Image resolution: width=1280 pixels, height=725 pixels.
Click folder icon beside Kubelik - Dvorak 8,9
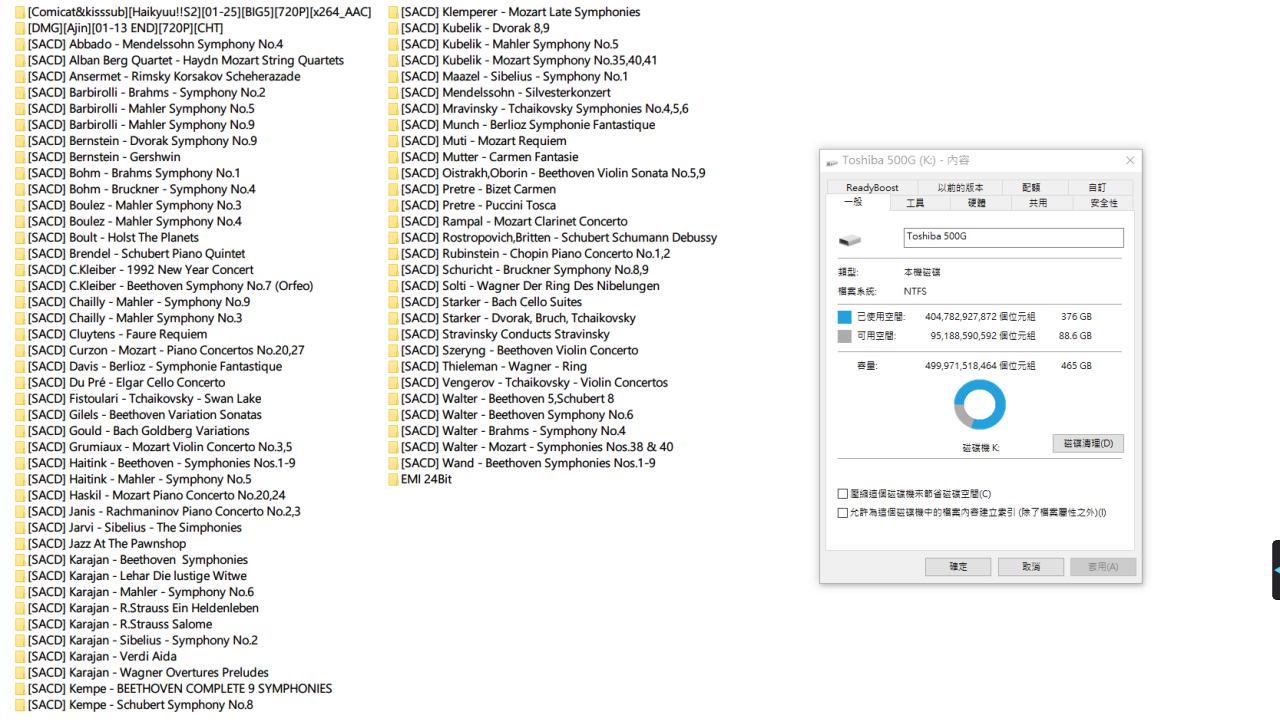click(393, 28)
